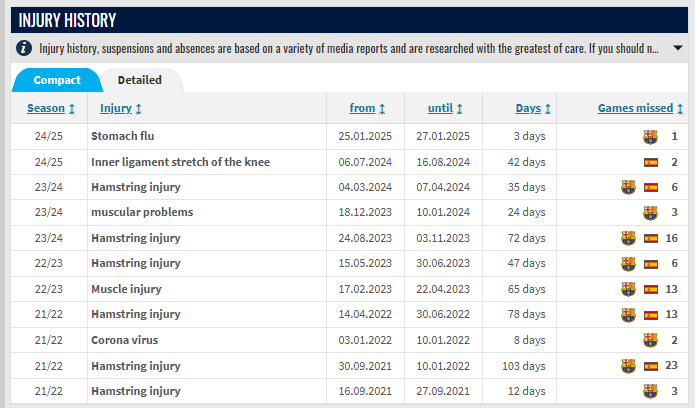Click the 03.11.2023 until date
Screen dimensions: 695x408
(443, 238)
